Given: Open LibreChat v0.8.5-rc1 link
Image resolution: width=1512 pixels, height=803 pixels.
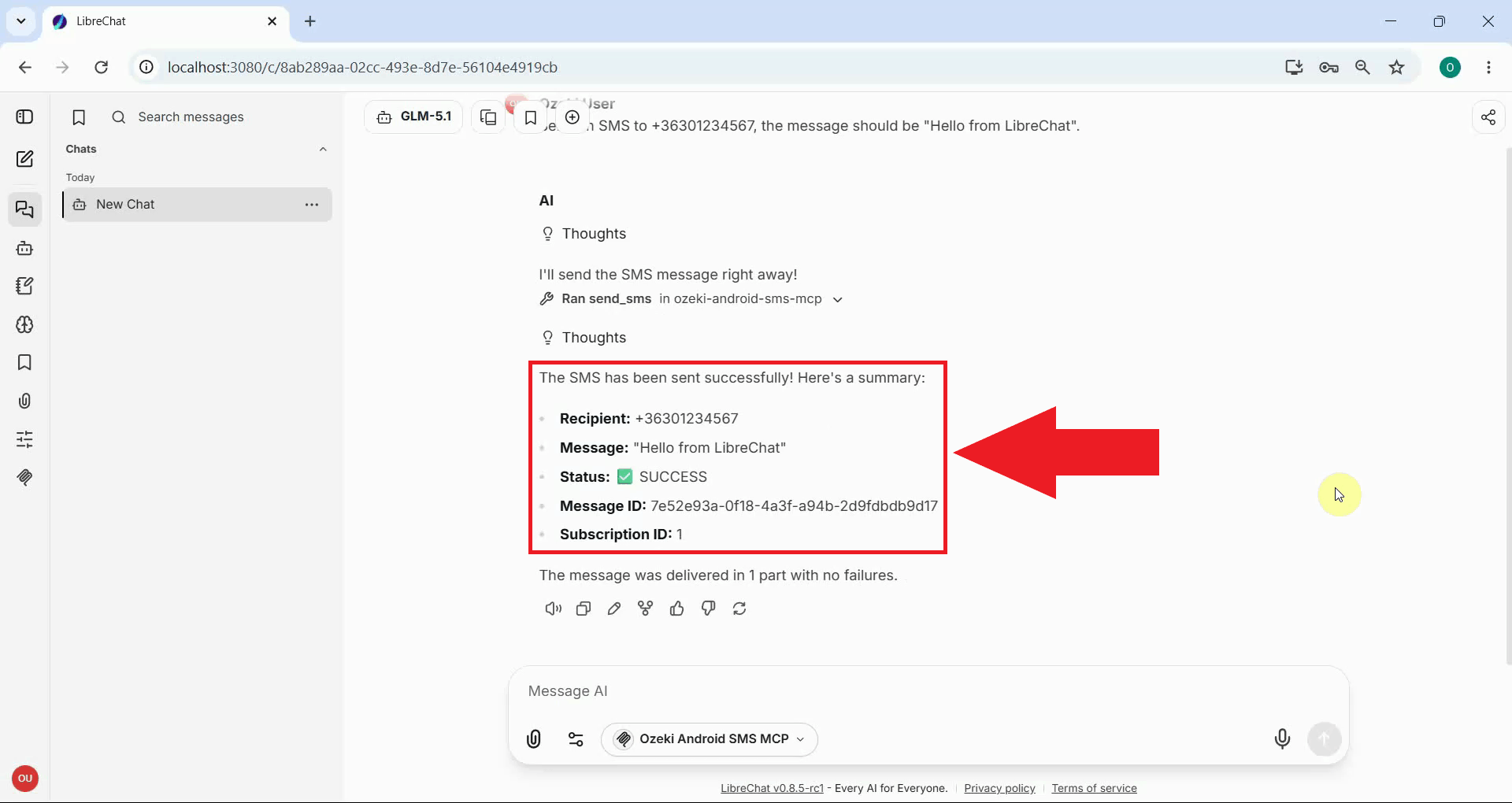Looking at the screenshot, I should 772,788.
